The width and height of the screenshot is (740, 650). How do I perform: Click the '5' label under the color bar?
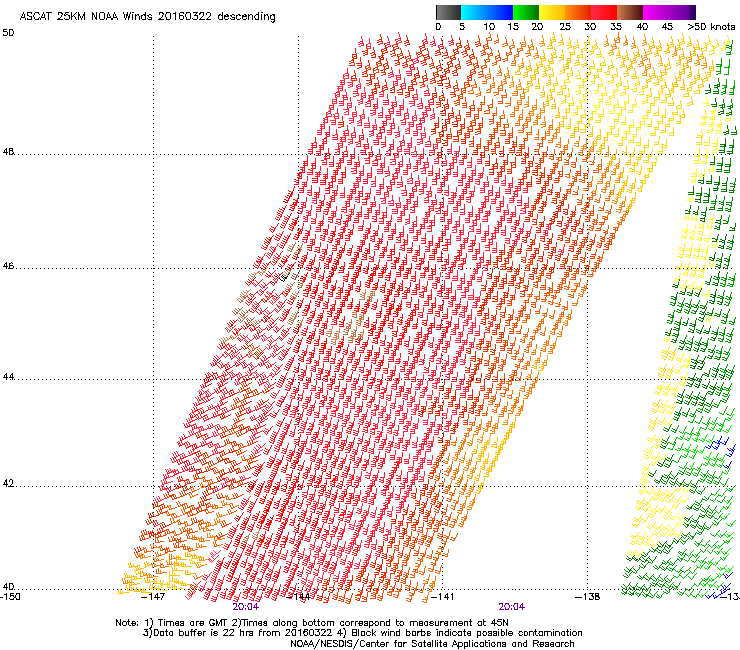pos(462,27)
